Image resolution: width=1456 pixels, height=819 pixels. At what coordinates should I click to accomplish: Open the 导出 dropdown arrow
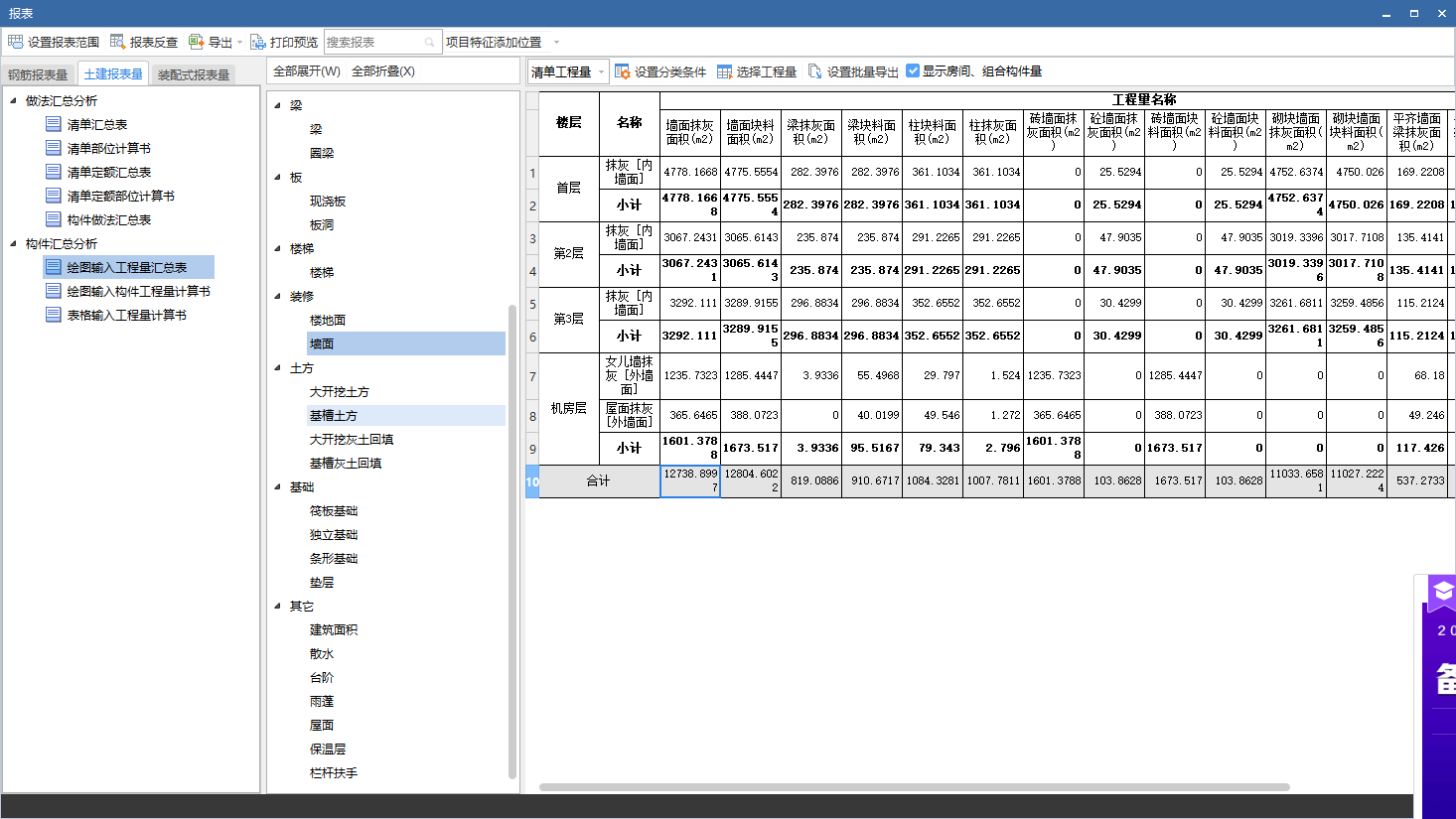coord(239,42)
